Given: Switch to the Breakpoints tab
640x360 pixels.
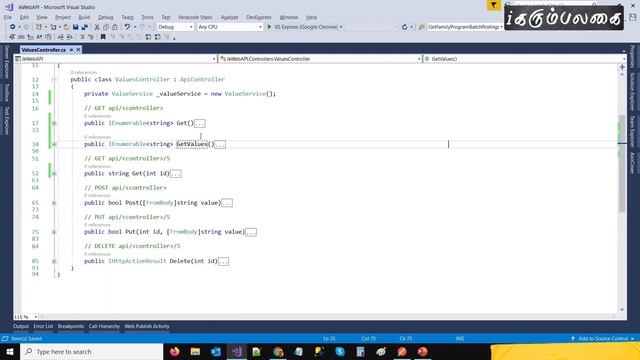Looking at the screenshot, I should coord(71,327).
